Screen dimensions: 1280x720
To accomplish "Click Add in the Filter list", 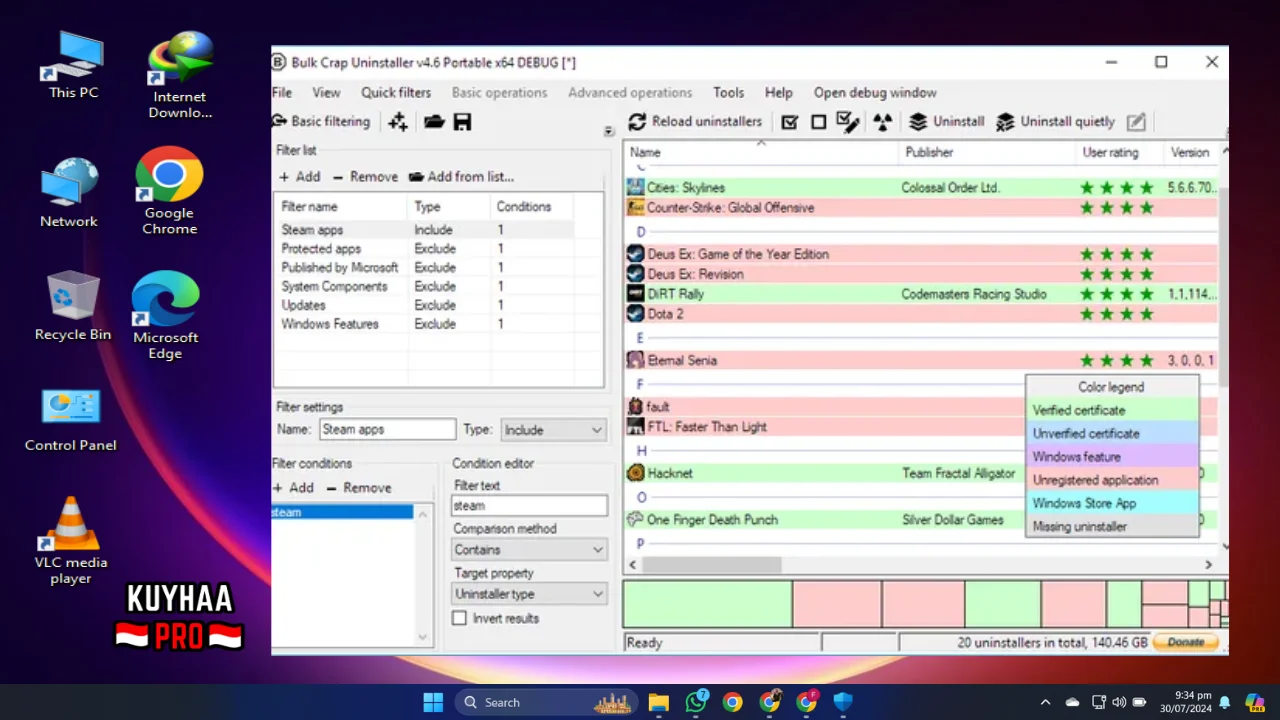I will [x=299, y=176].
